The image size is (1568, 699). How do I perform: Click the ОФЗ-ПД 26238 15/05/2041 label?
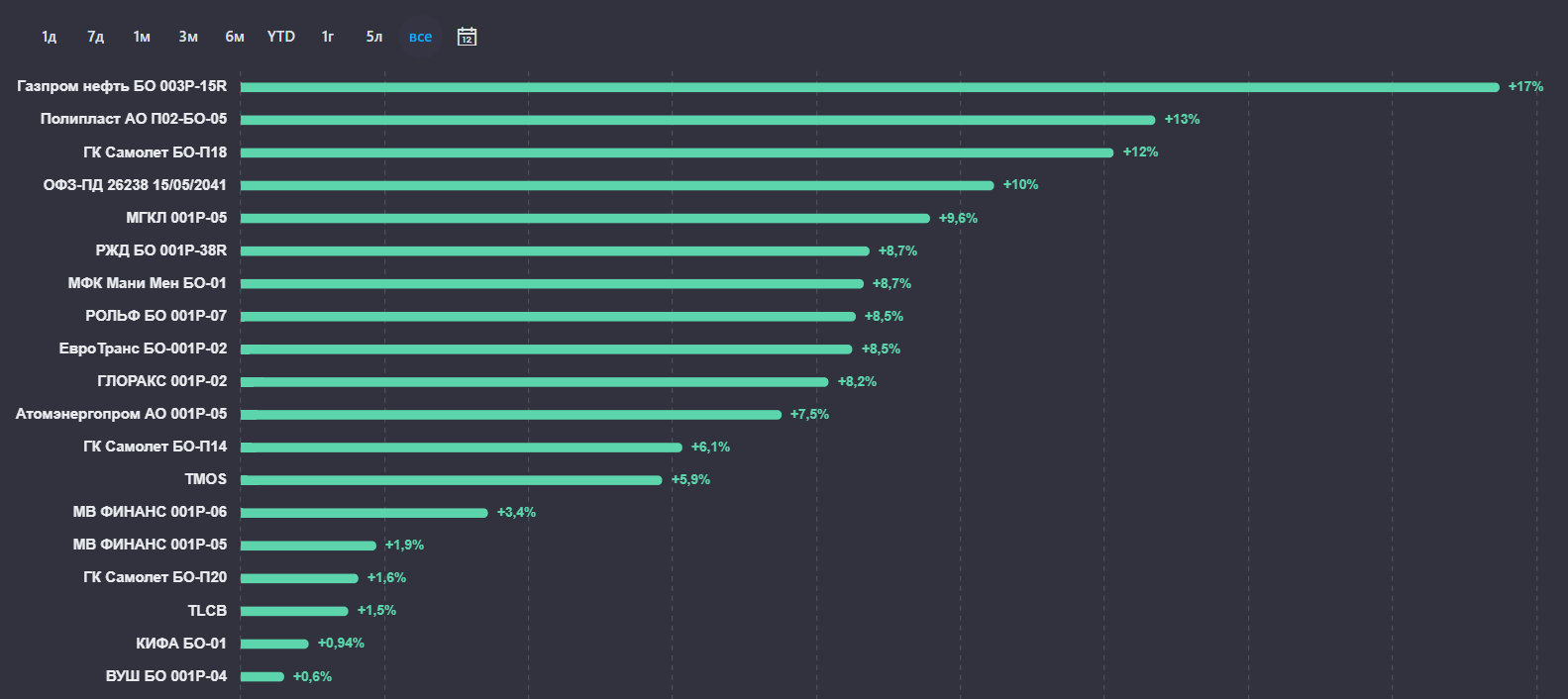135,185
